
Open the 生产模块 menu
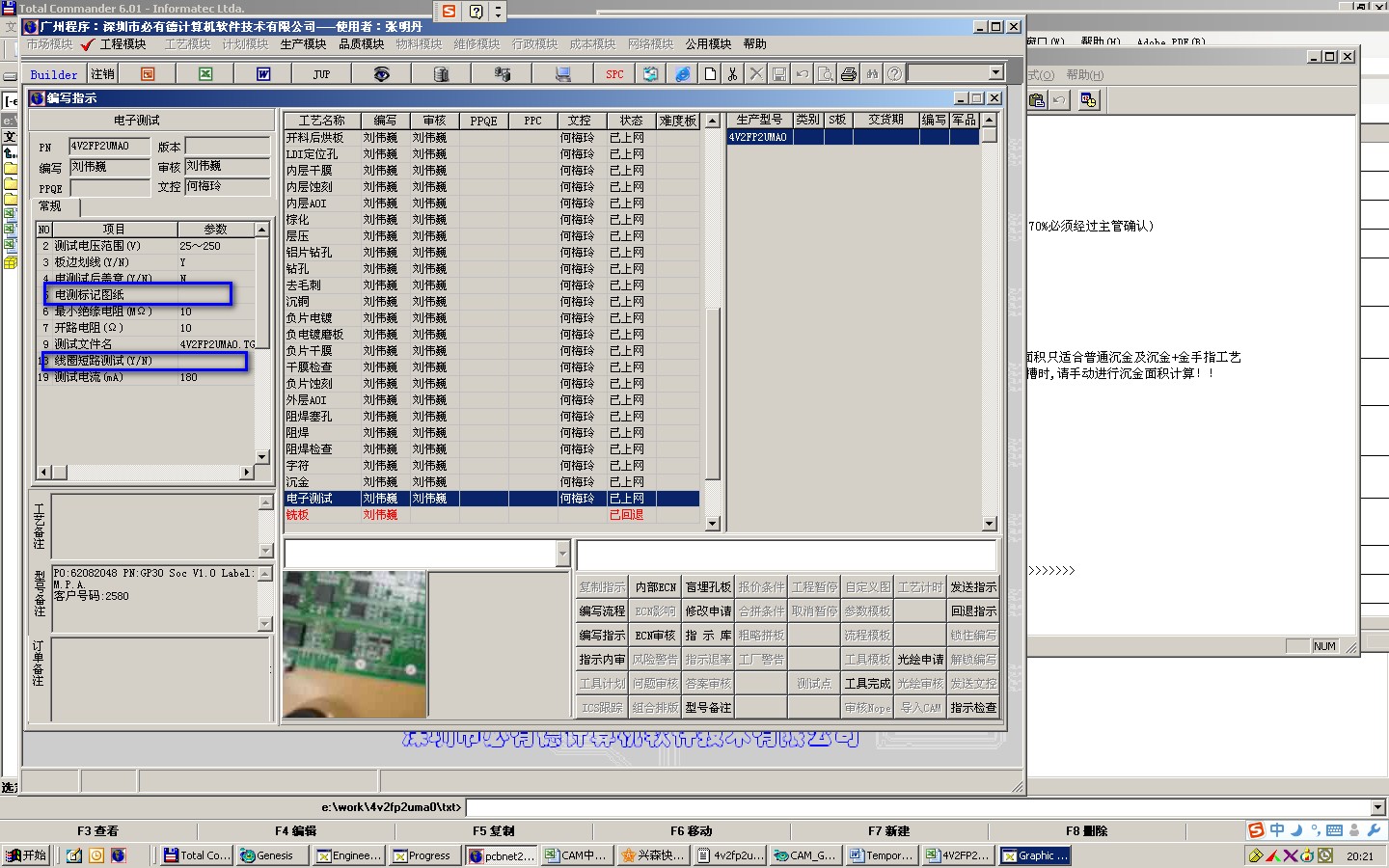point(303,44)
